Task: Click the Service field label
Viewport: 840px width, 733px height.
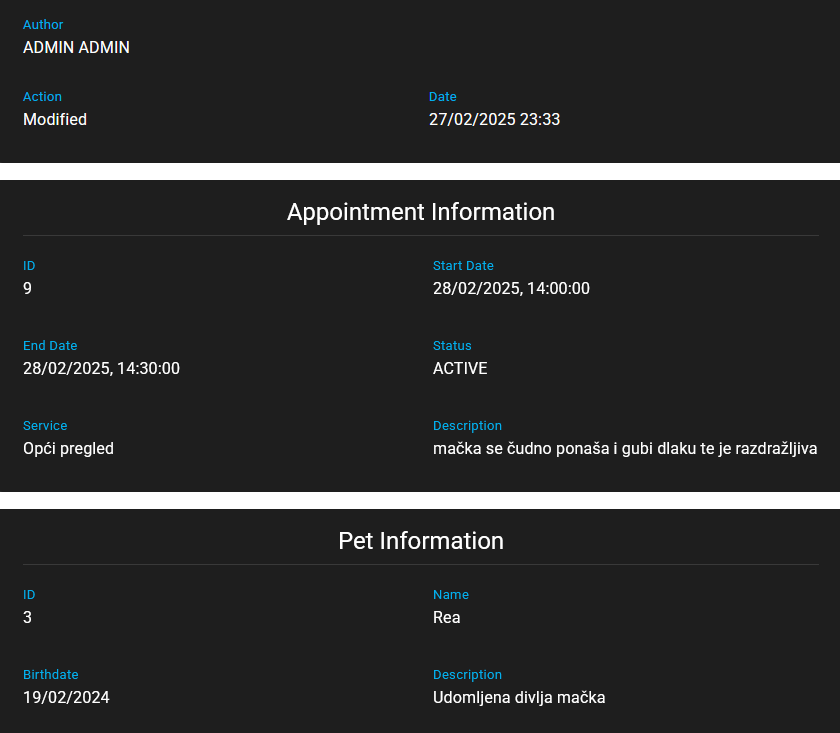Action: click(45, 425)
